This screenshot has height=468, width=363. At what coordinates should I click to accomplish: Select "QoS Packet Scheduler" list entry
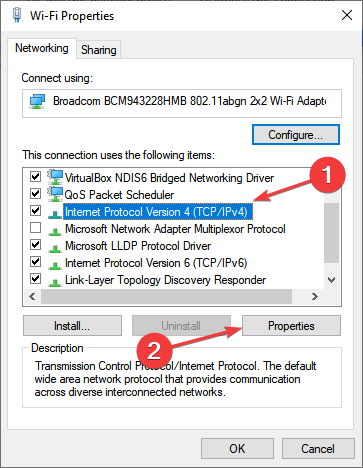119,195
